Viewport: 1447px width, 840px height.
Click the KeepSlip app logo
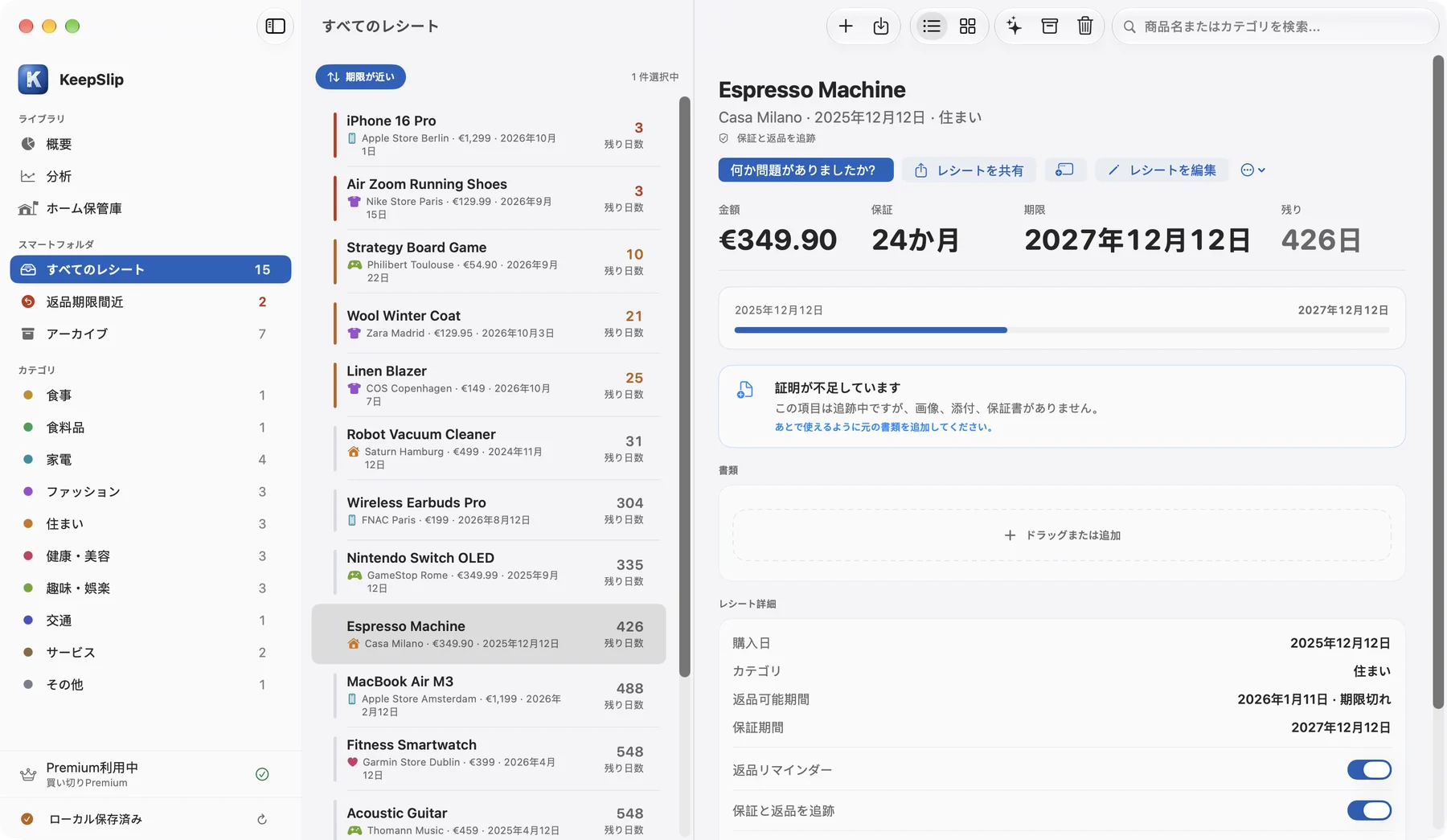click(33, 79)
